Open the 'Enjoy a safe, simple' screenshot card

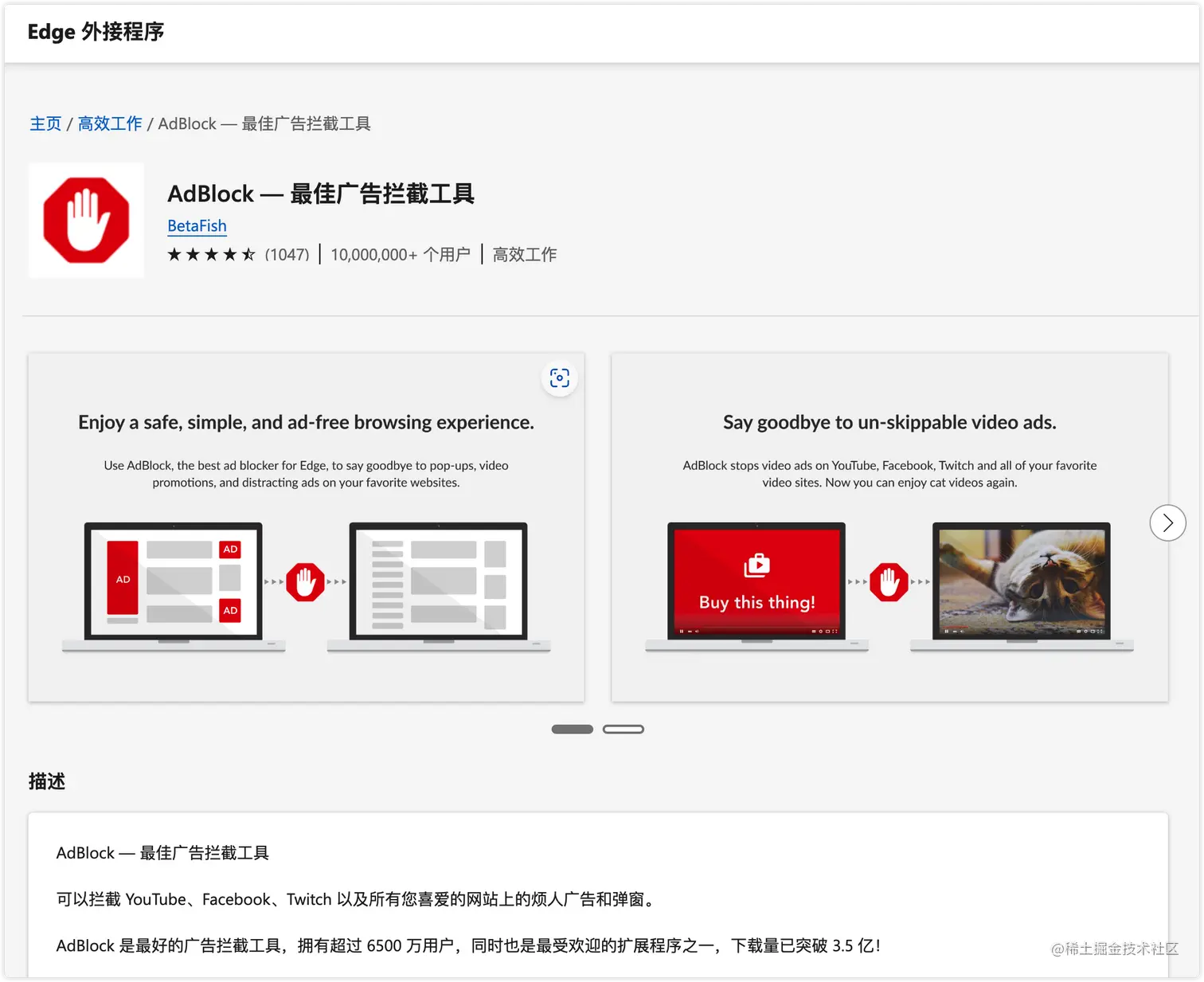tap(307, 527)
